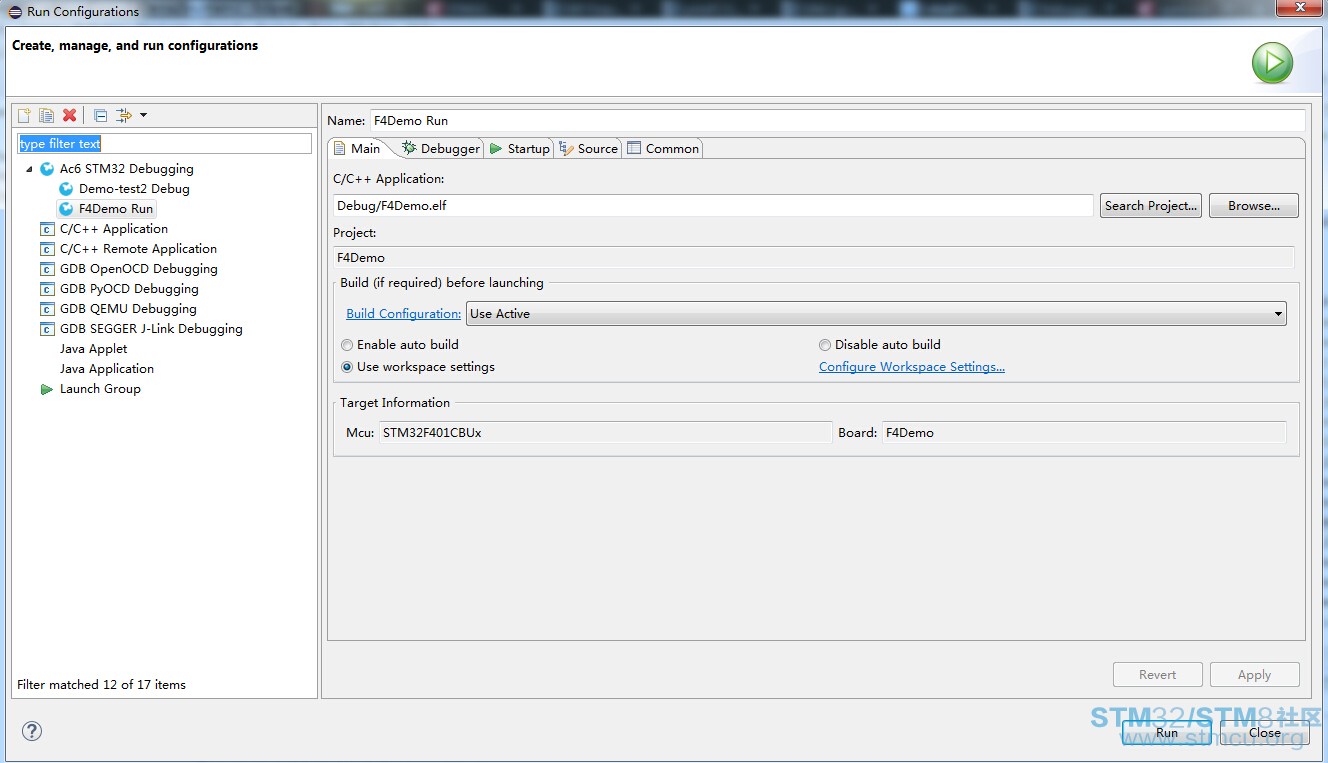1328x763 pixels.
Task: Click the Source tab icon
Action: coord(566,148)
